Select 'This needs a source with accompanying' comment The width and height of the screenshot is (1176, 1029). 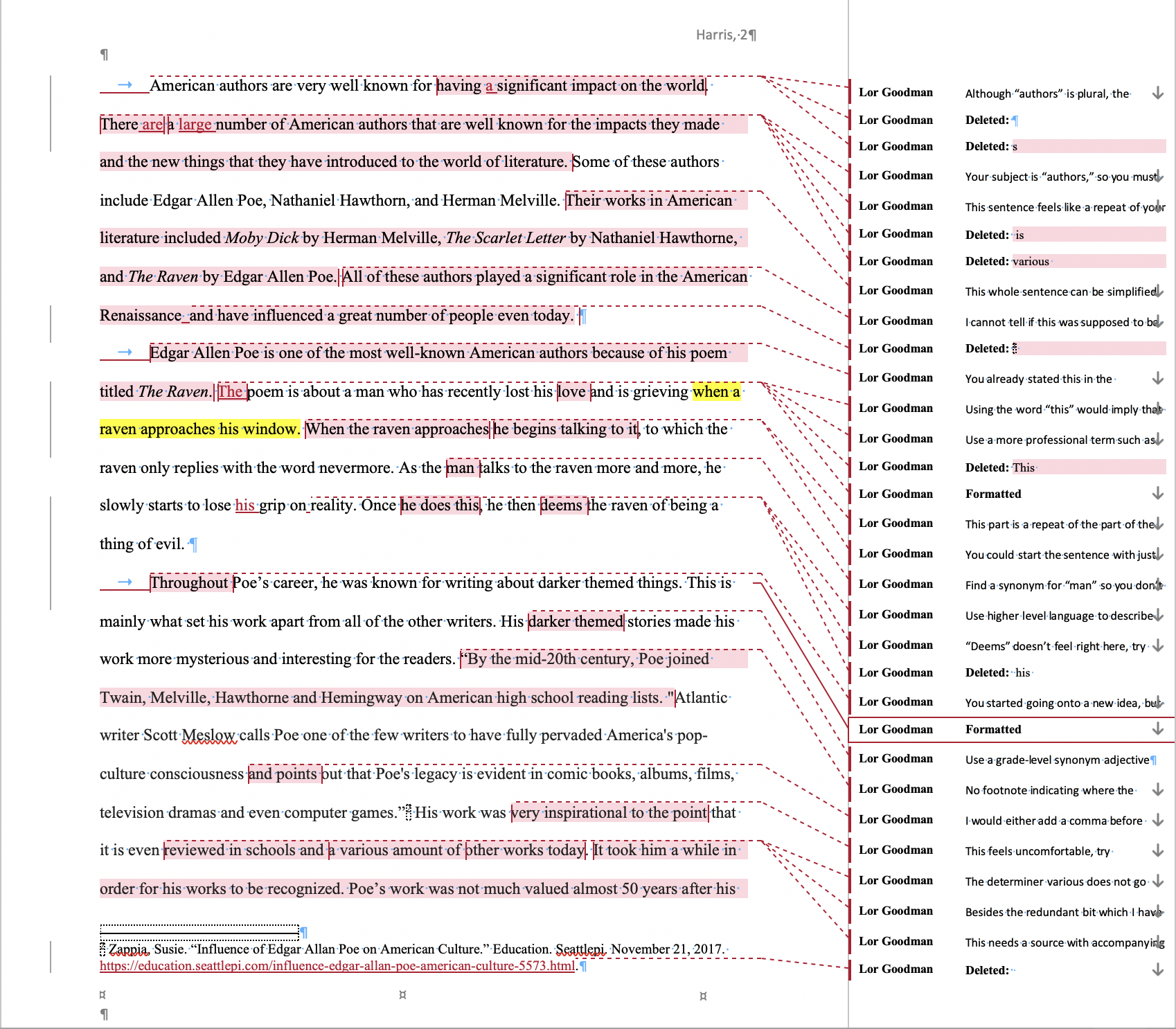(1011, 942)
